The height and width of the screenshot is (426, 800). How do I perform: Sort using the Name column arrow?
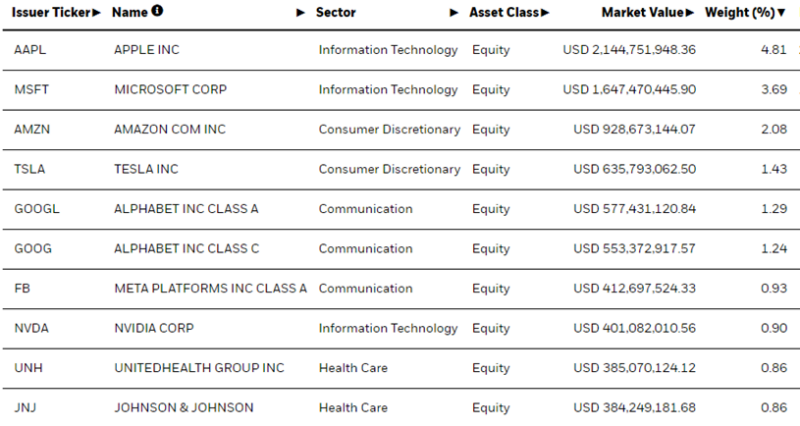[301, 13]
